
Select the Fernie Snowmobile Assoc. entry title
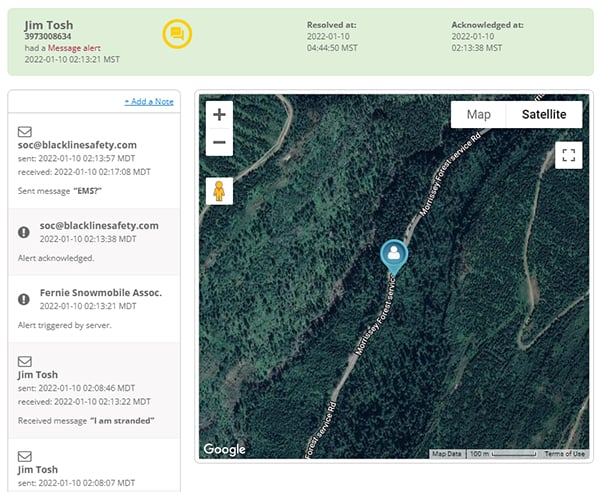click(x=101, y=293)
